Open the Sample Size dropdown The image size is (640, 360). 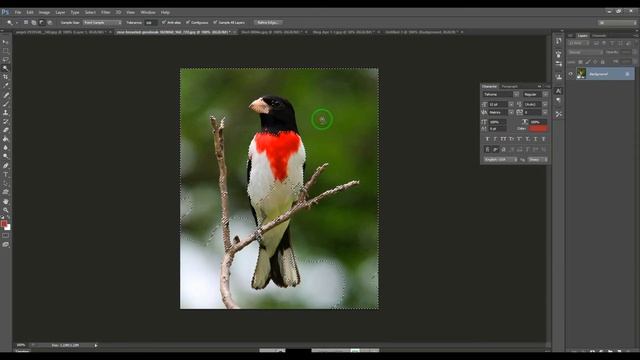[x=102, y=22]
